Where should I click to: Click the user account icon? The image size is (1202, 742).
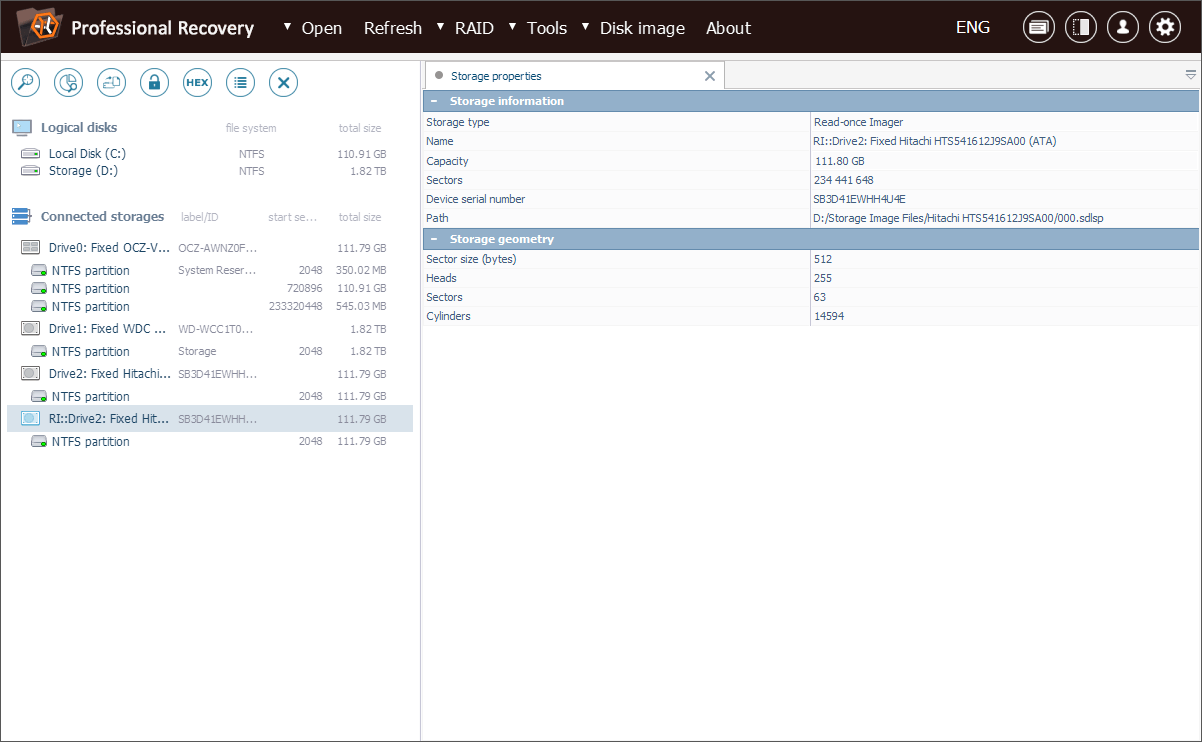(1122, 28)
